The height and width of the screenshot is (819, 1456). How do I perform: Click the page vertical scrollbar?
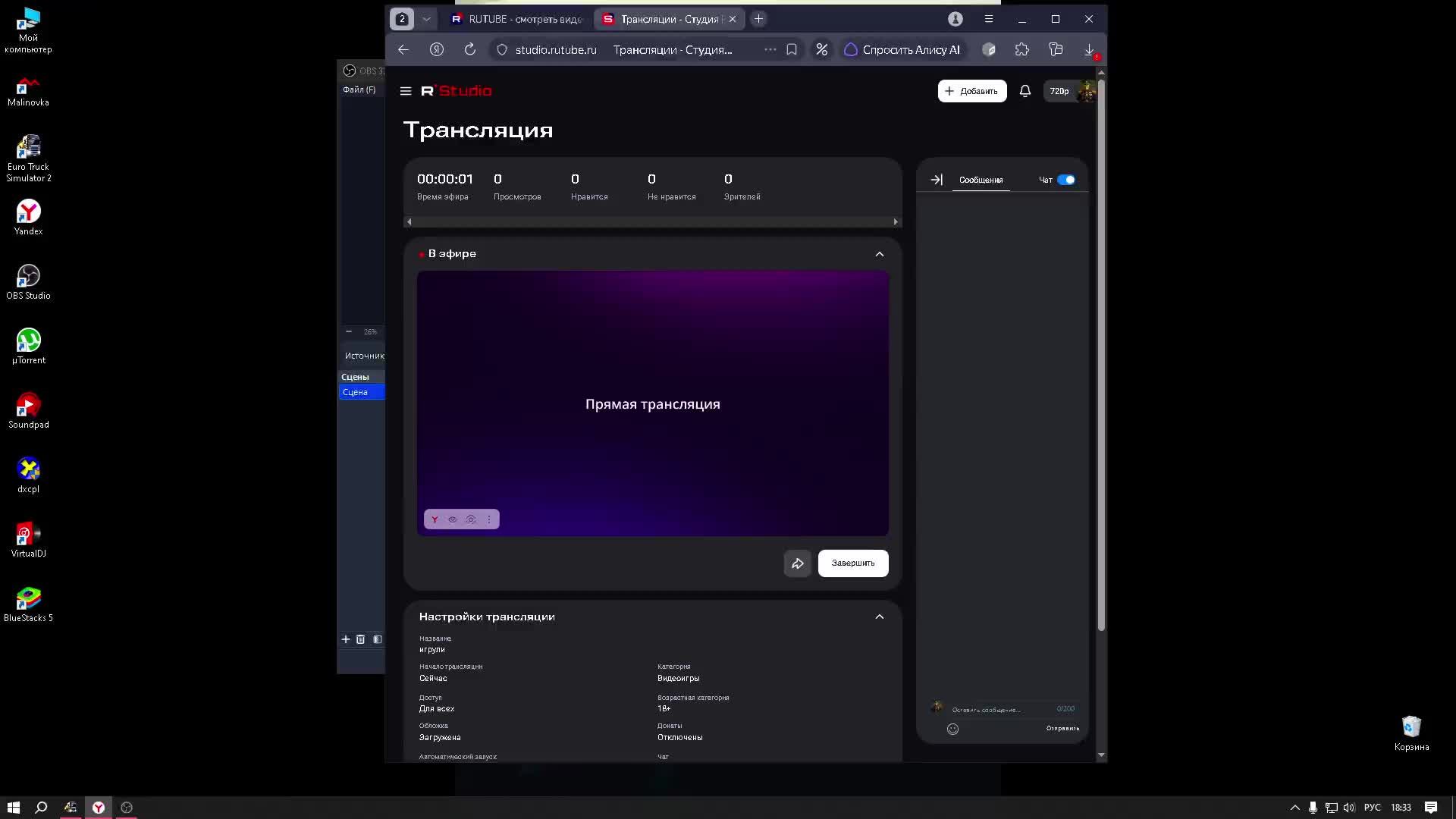(1101, 356)
